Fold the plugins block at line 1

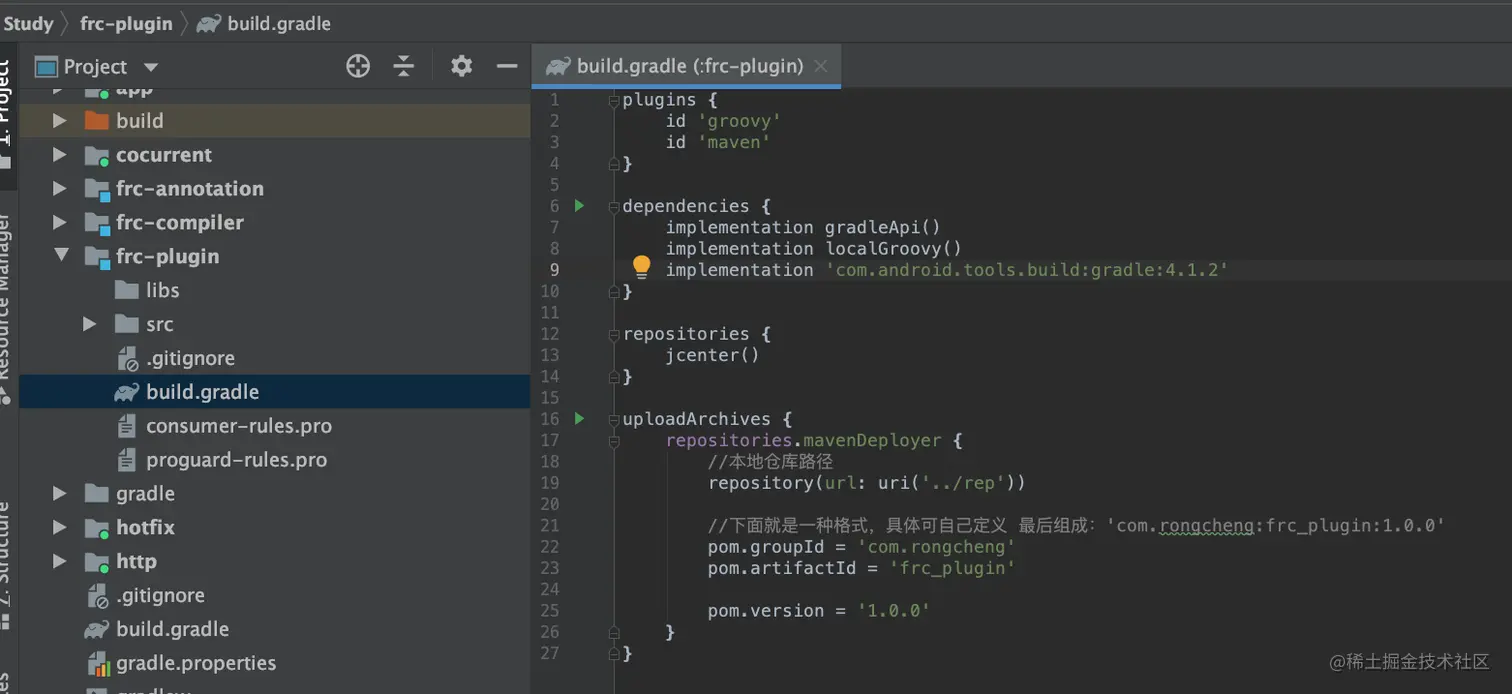[614, 100]
